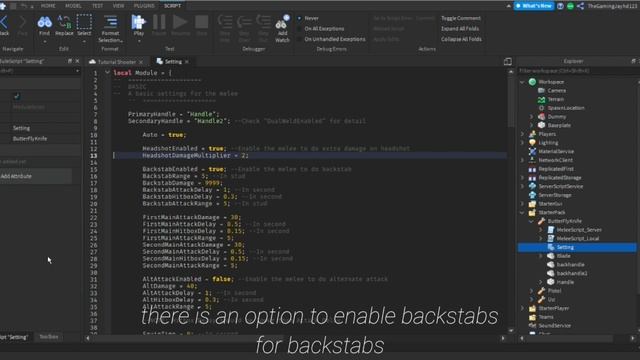Click the TheGamingJayhd123 username
640x360 pixels.
[x=612, y=6]
